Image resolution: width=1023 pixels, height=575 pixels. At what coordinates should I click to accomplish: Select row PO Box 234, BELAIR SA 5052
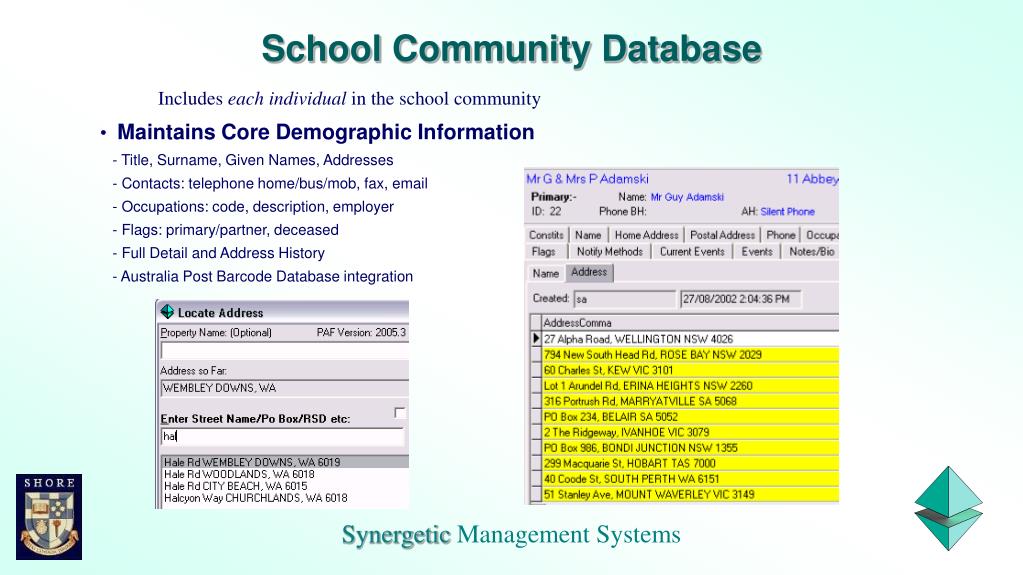pyautogui.click(x=690, y=416)
